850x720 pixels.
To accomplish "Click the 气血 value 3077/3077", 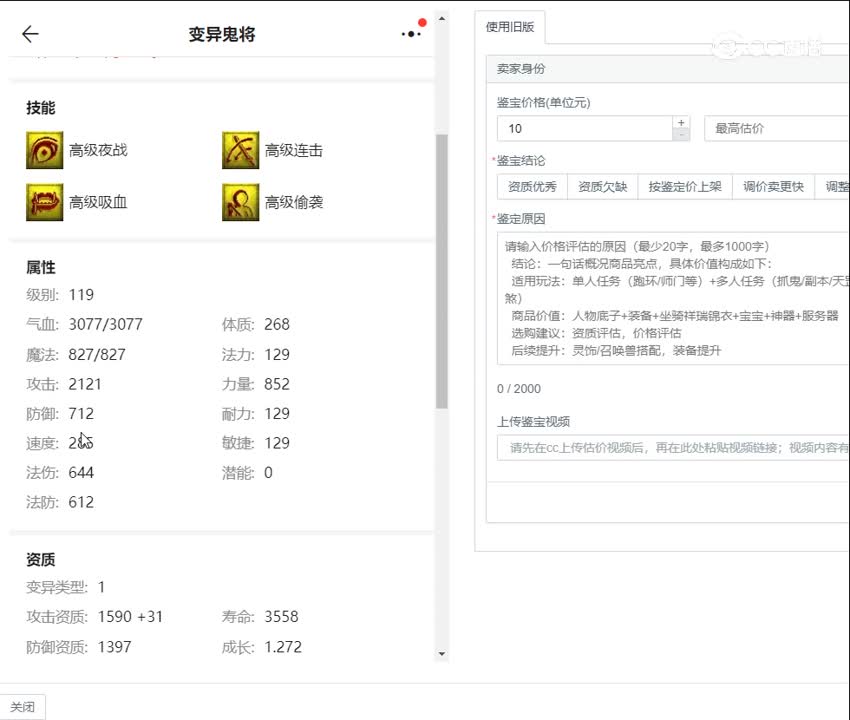I will point(105,324).
